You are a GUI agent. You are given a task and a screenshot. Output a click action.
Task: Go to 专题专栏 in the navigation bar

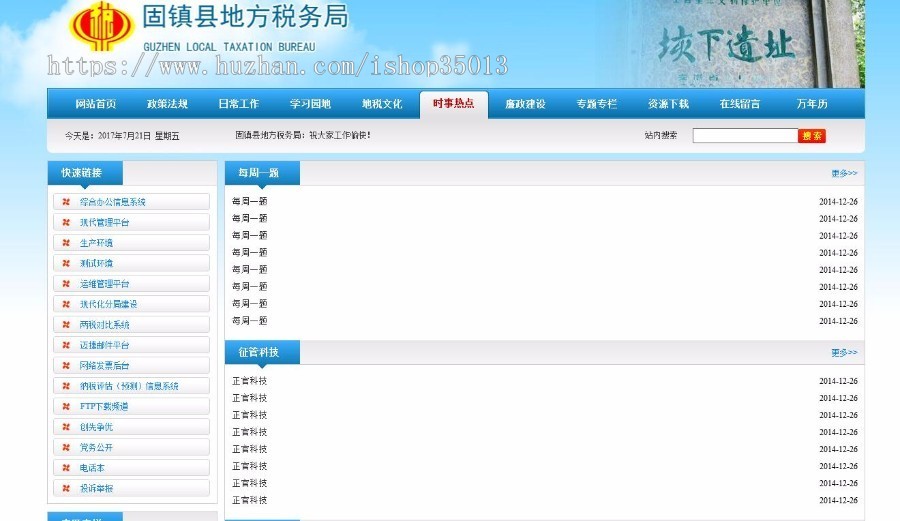tap(596, 104)
